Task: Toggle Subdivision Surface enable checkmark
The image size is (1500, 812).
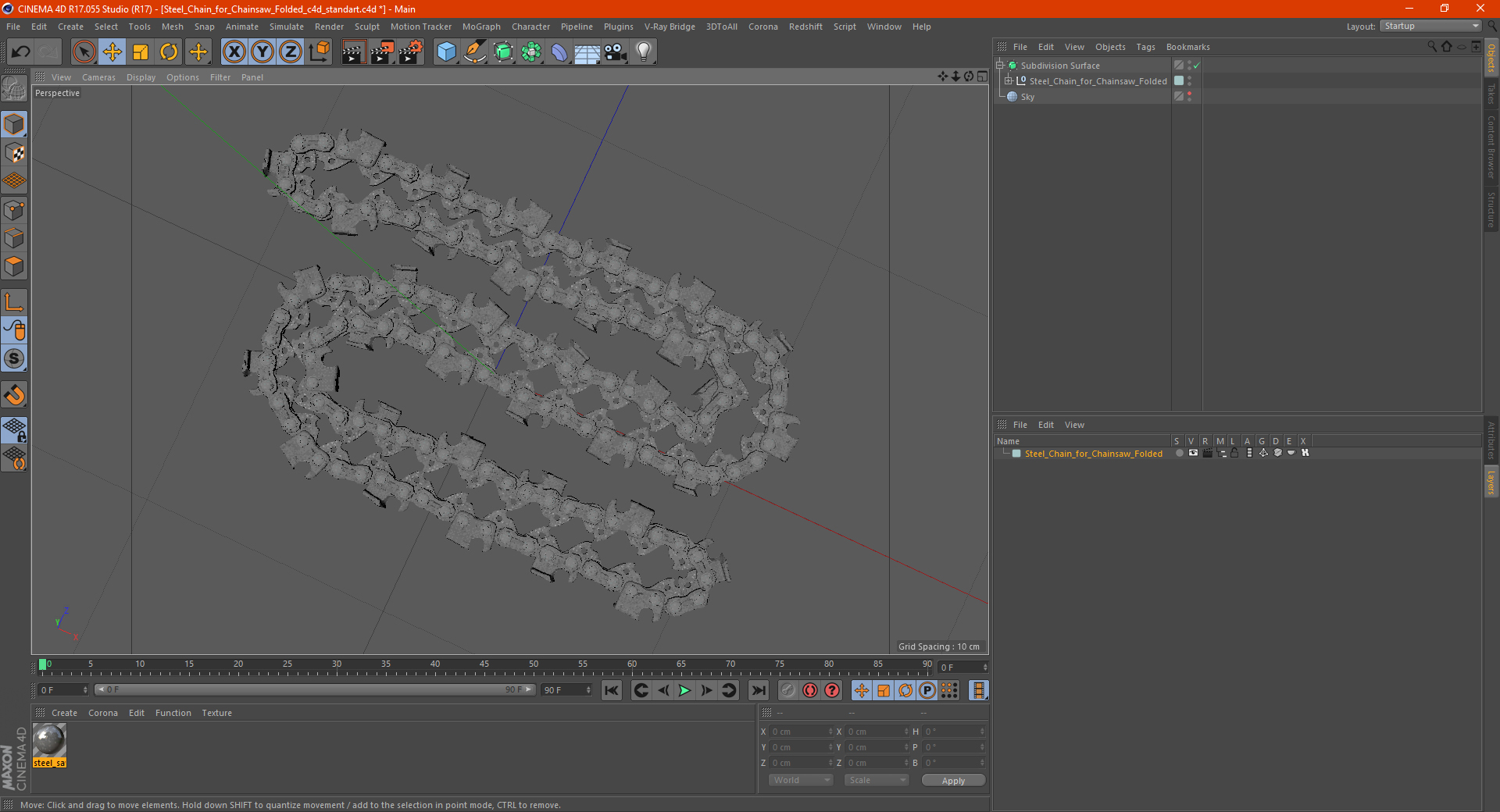Action: 1196,66
